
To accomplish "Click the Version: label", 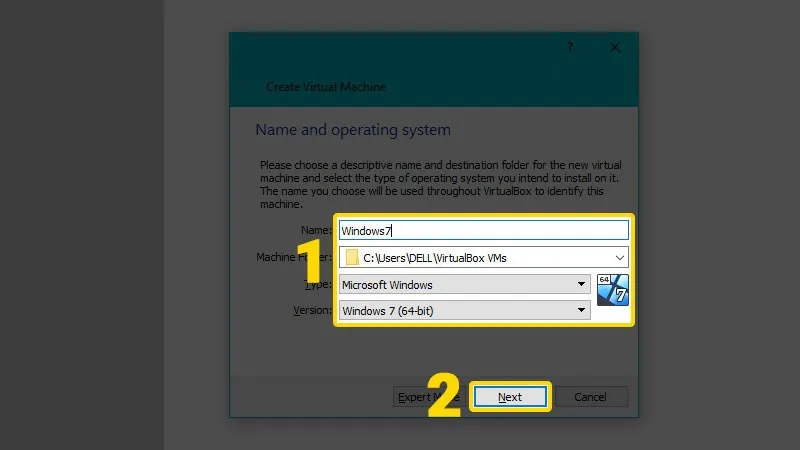I will click(x=312, y=310).
